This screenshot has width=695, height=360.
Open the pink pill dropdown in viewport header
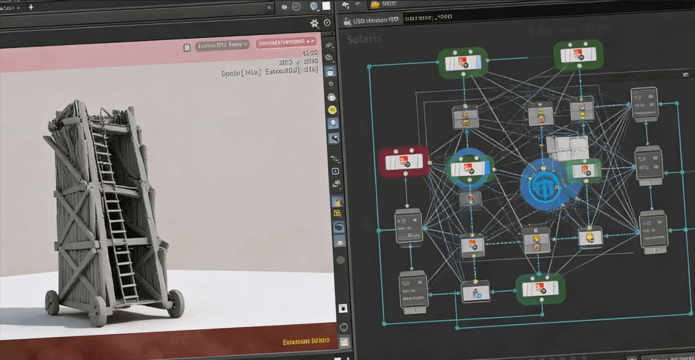click(x=285, y=43)
